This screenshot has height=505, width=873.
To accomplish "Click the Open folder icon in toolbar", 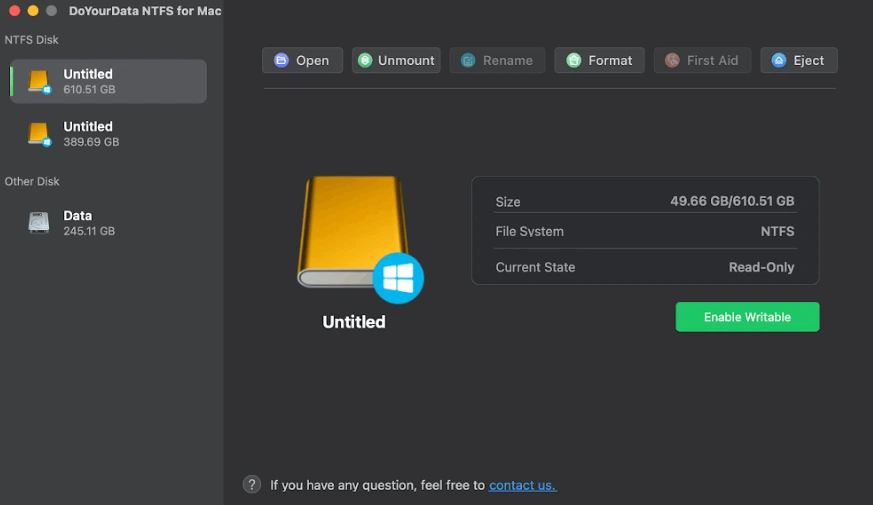I will pyautogui.click(x=281, y=61).
